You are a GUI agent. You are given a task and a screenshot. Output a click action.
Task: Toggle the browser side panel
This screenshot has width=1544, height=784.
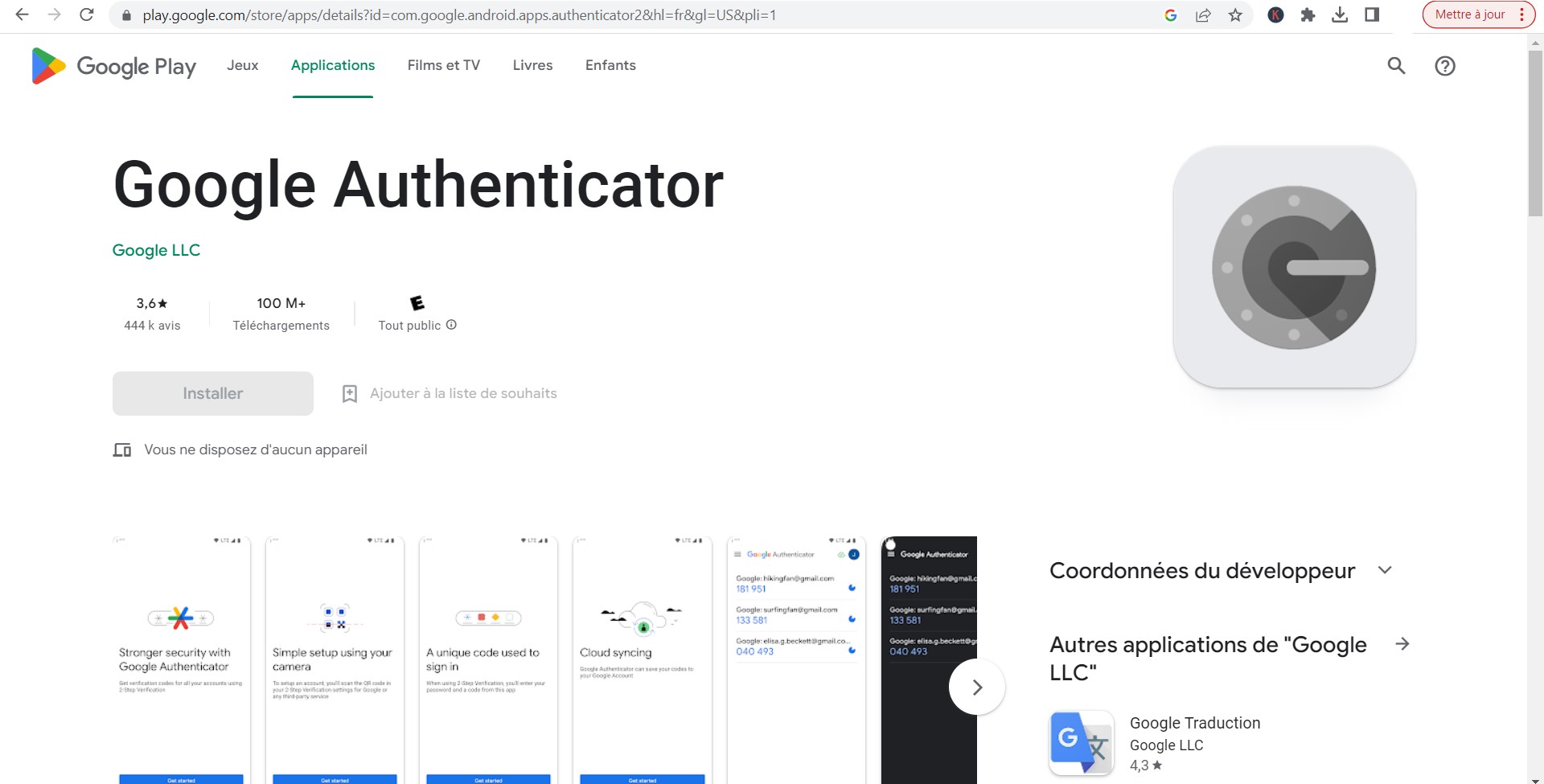1372,15
